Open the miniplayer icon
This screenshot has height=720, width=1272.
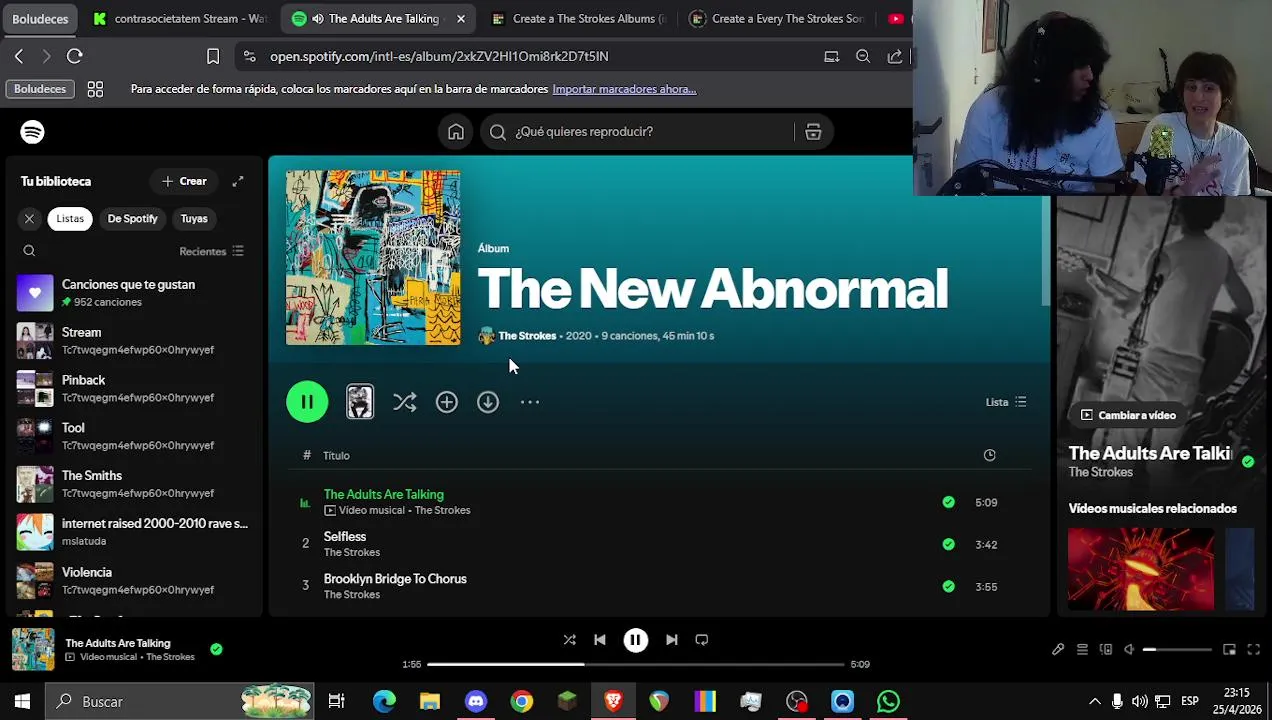pos(1229,650)
